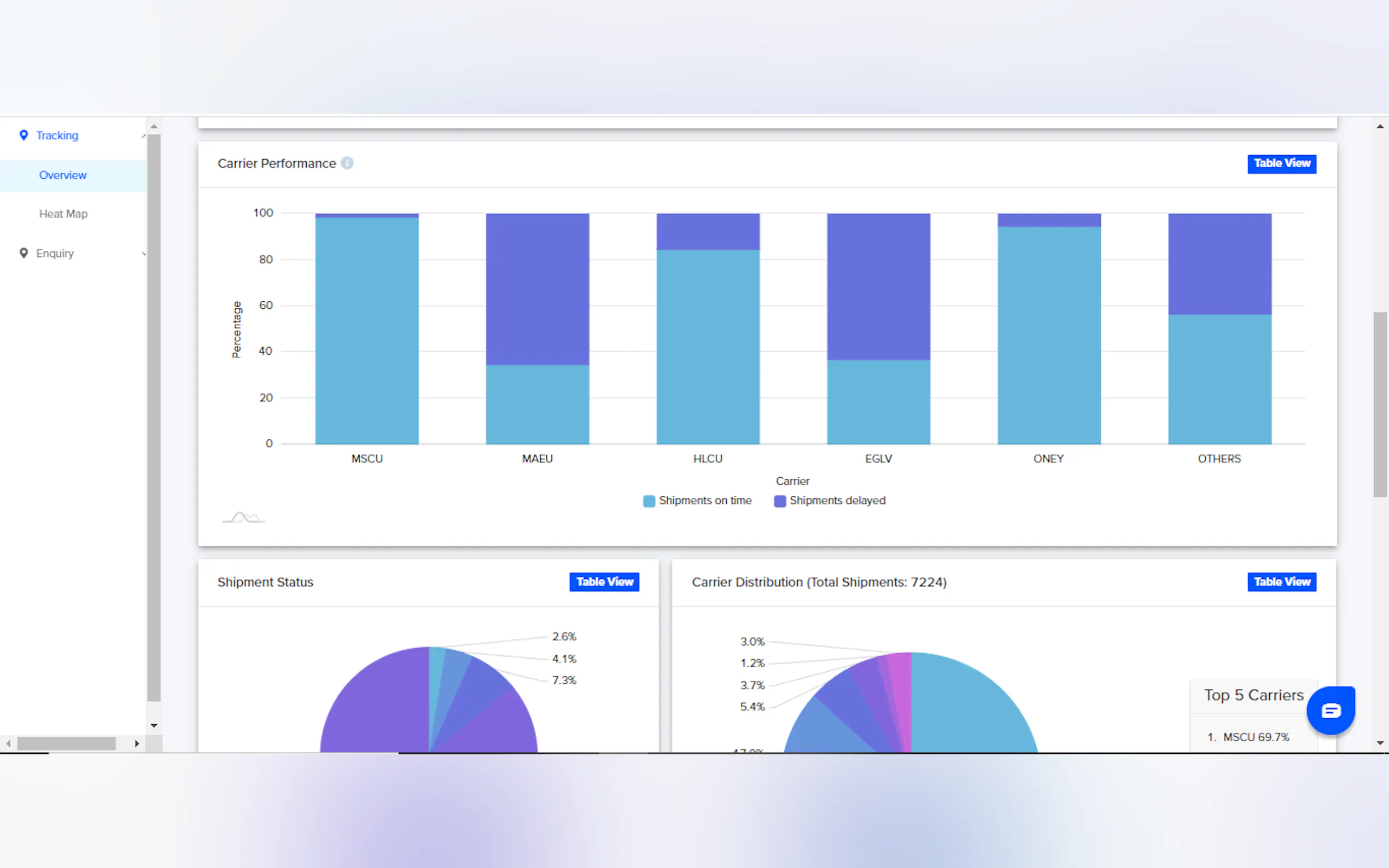The width and height of the screenshot is (1389, 868).
Task: Click the MSCU on-time bar segment
Action: click(367, 331)
